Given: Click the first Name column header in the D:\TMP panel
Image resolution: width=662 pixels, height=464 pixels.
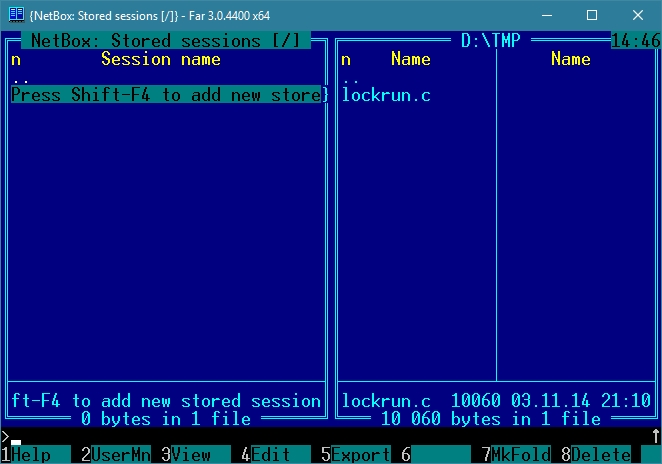Looking at the screenshot, I should point(411,59).
